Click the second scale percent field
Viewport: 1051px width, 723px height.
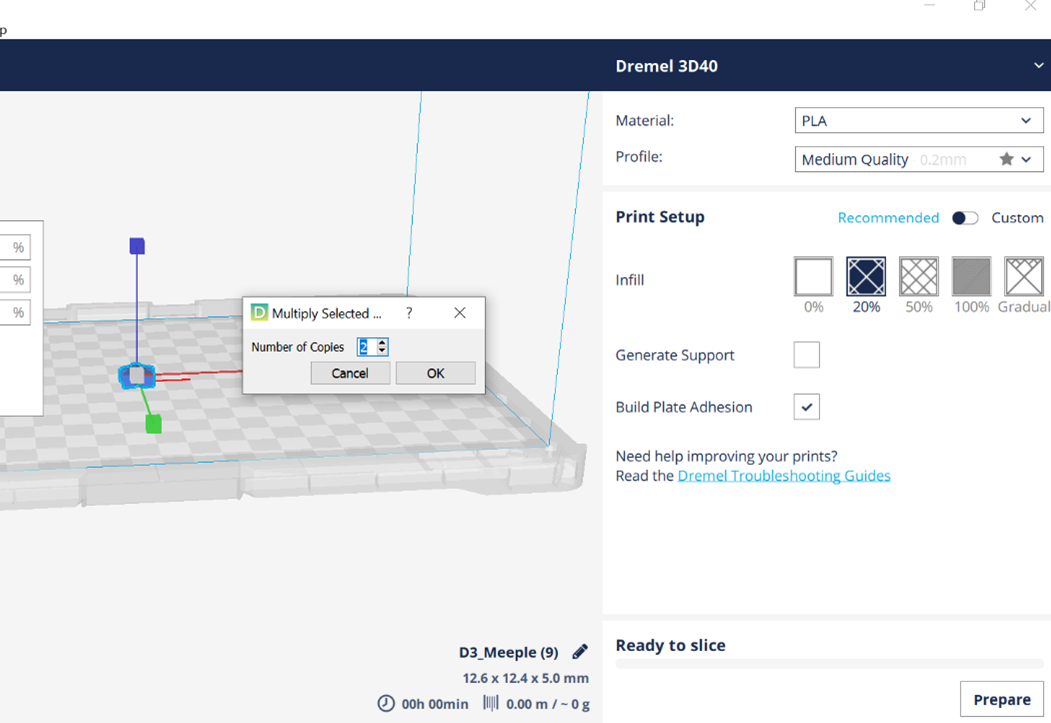(x=15, y=279)
